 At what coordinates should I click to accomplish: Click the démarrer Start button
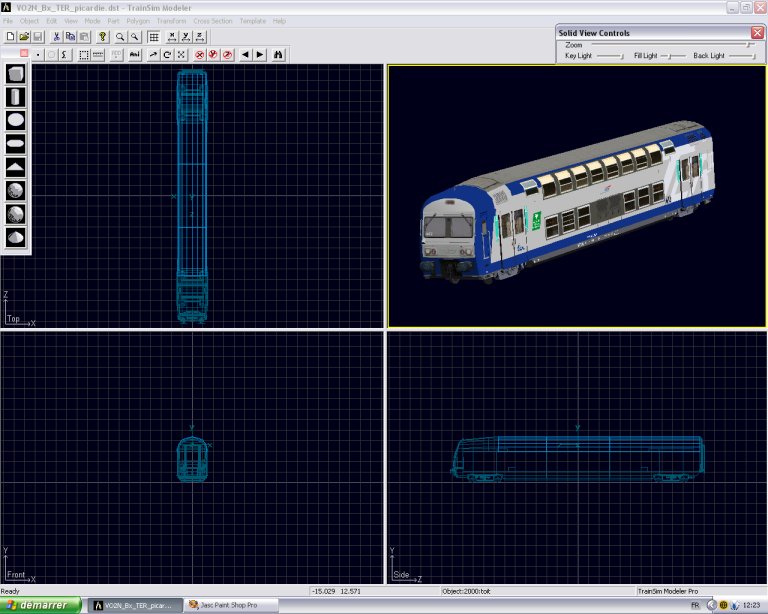(x=41, y=605)
